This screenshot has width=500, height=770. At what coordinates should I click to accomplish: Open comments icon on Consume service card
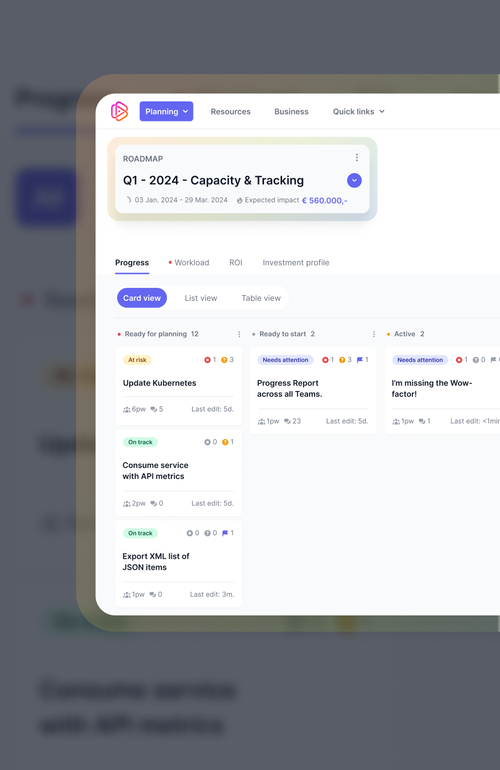[x=154, y=503]
